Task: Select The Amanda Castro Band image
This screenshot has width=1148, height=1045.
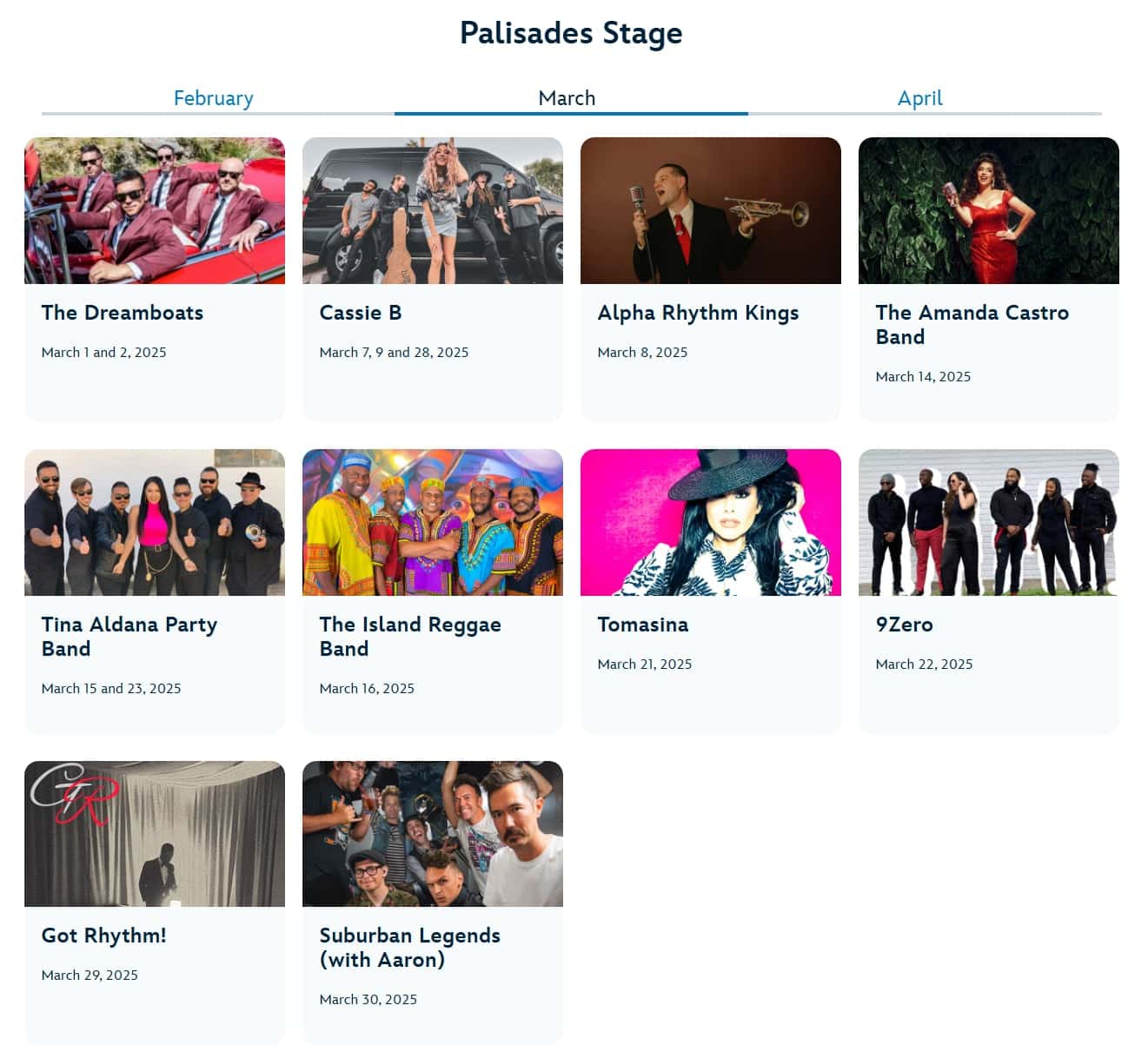Action: (989, 210)
